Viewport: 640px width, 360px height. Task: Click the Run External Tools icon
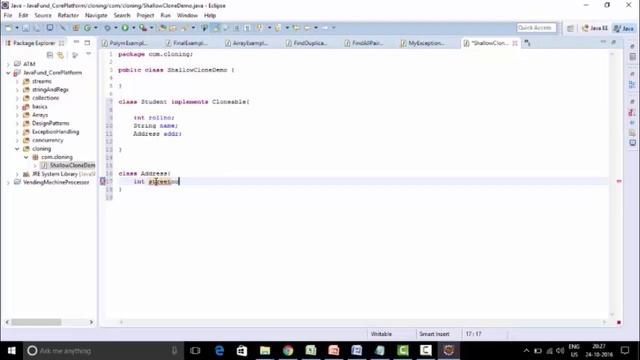(x=143, y=28)
